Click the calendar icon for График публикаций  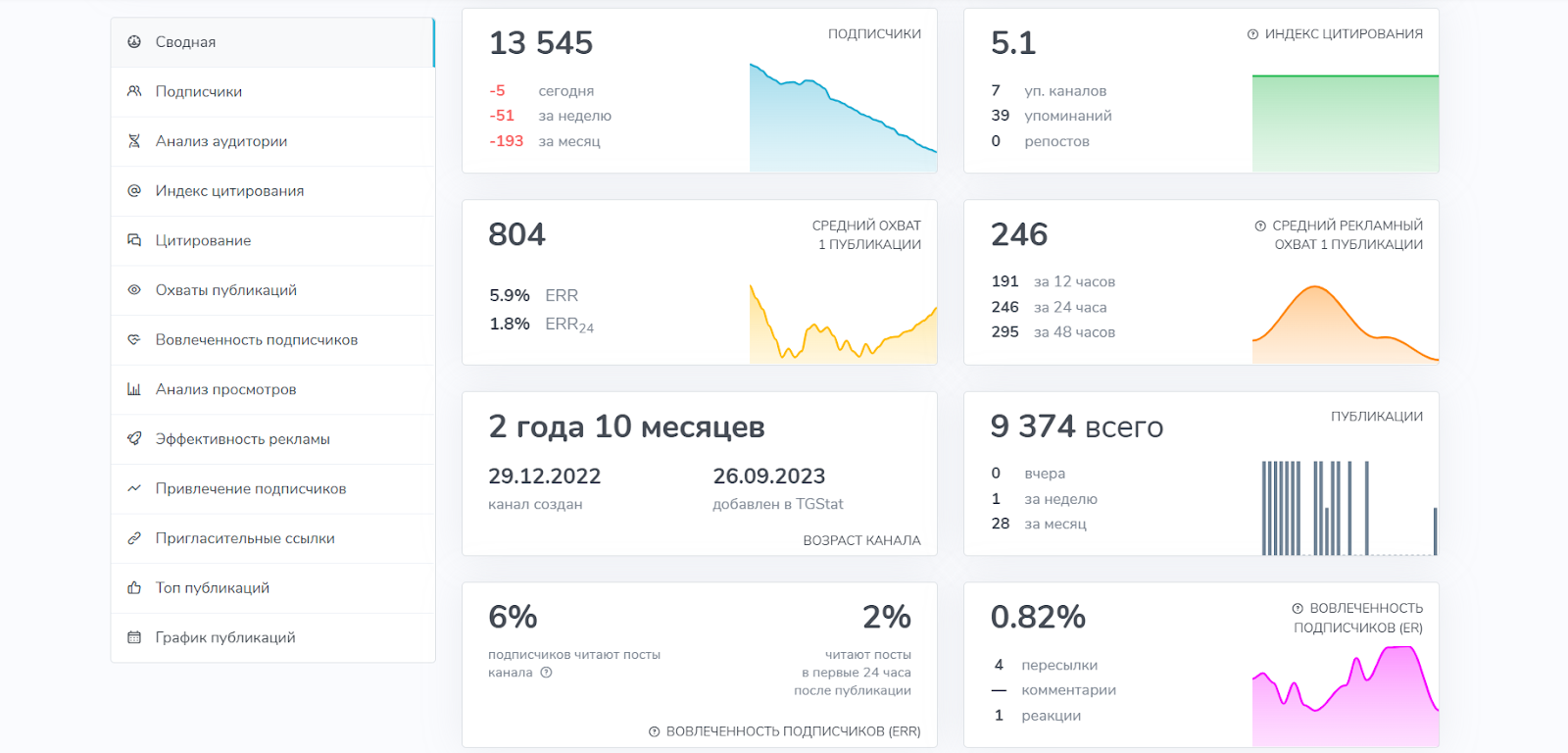(134, 637)
